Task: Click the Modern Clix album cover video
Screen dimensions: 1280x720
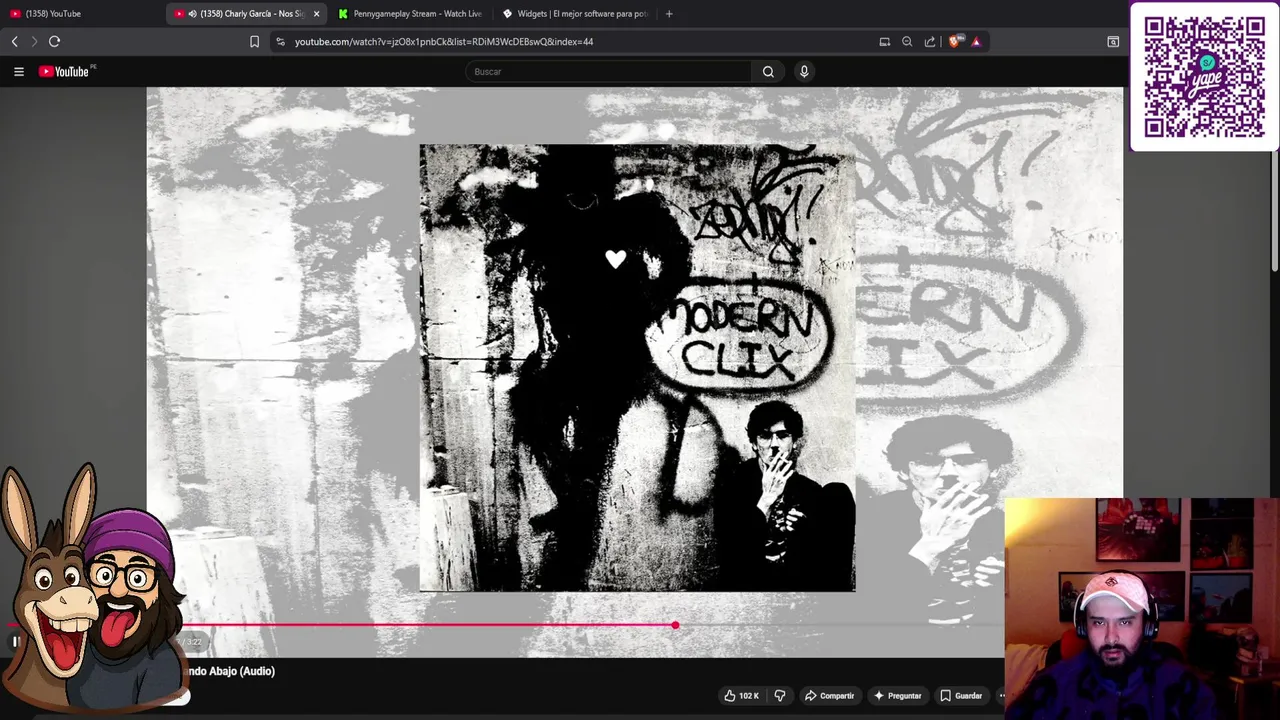Action: tap(637, 368)
